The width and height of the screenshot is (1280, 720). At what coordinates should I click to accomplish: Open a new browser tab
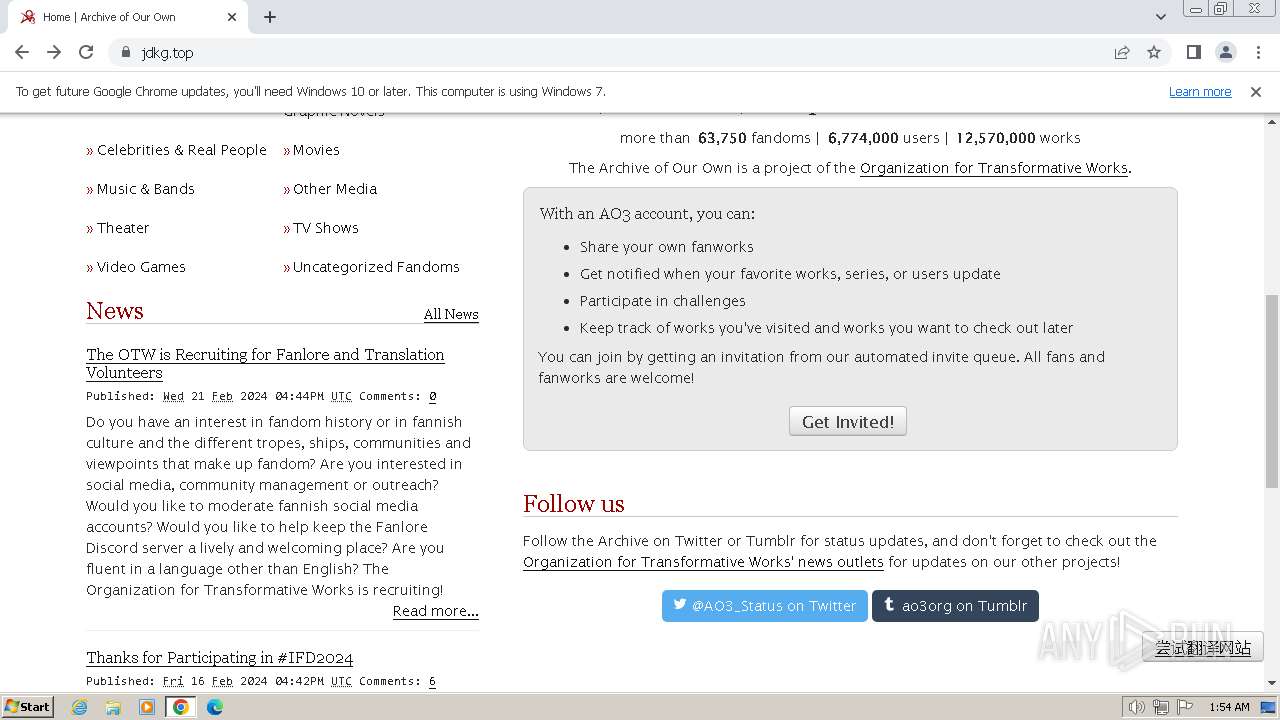270,17
